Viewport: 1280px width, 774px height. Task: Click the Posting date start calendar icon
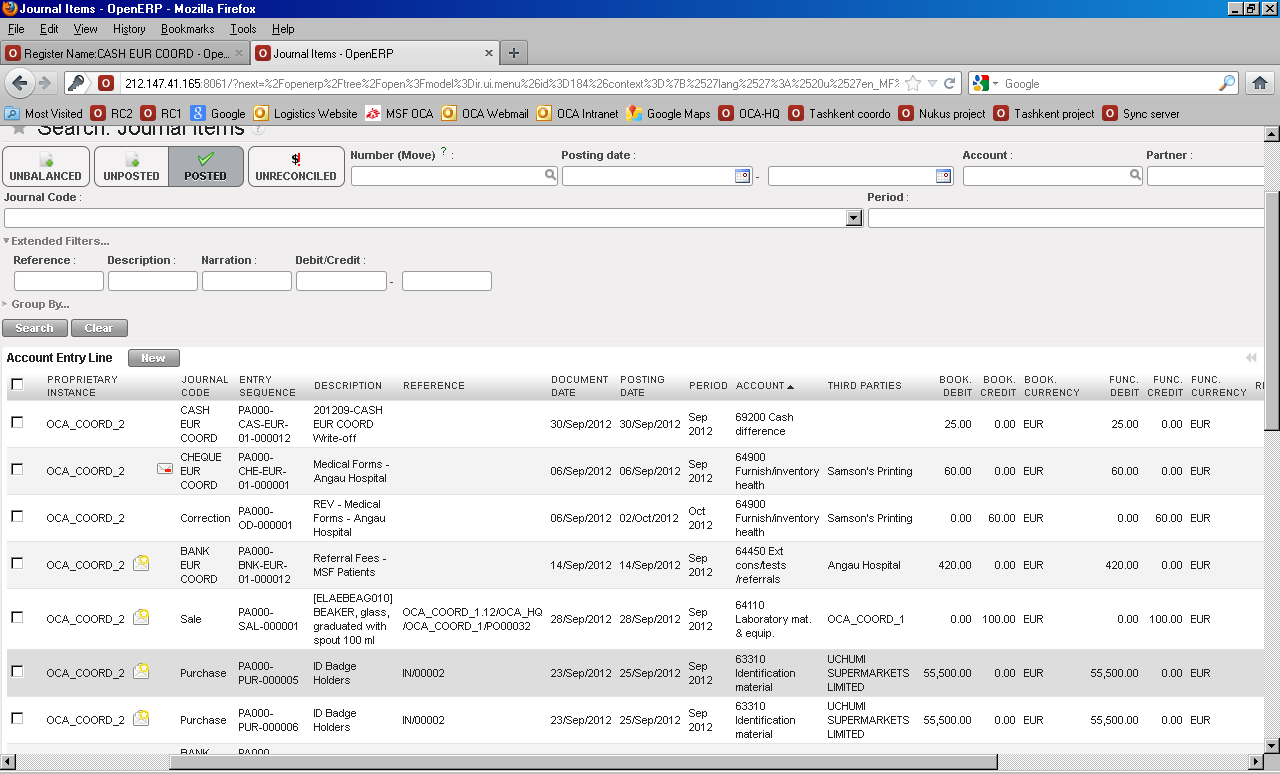[743, 176]
